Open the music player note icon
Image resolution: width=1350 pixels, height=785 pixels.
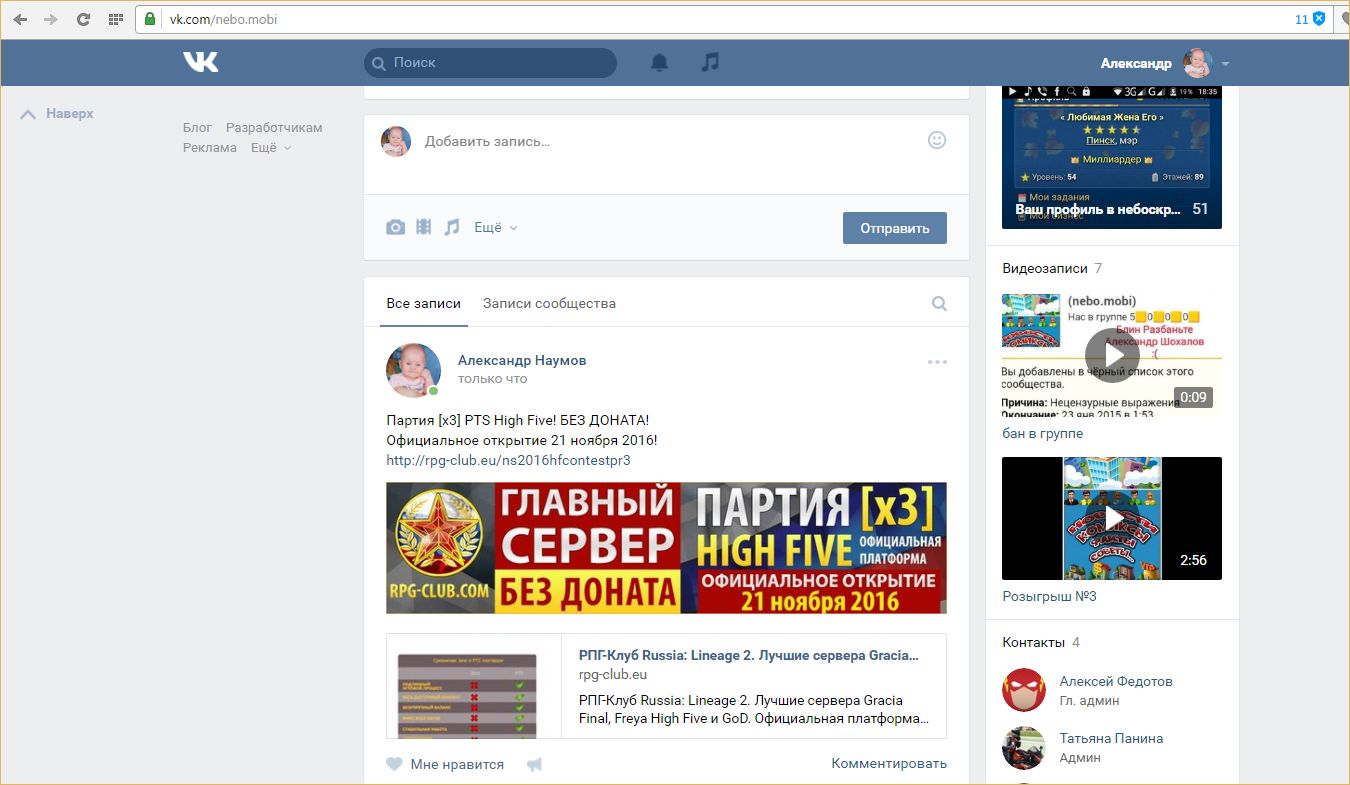[x=710, y=62]
